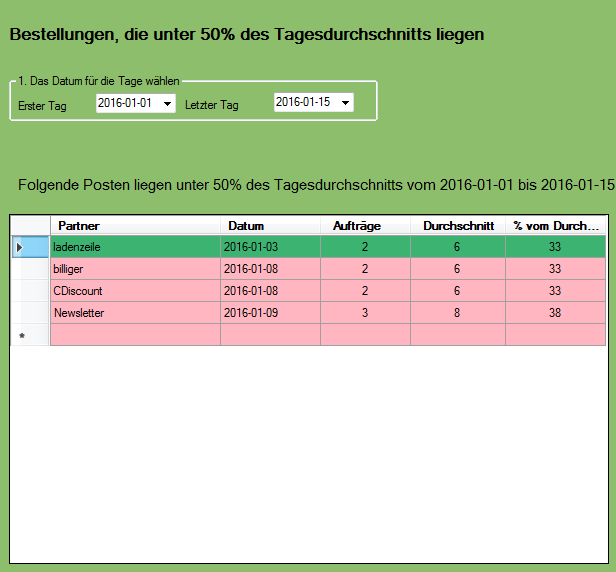Click Aufträge value 2 in billiger row
The height and width of the screenshot is (572, 616).
click(x=365, y=269)
